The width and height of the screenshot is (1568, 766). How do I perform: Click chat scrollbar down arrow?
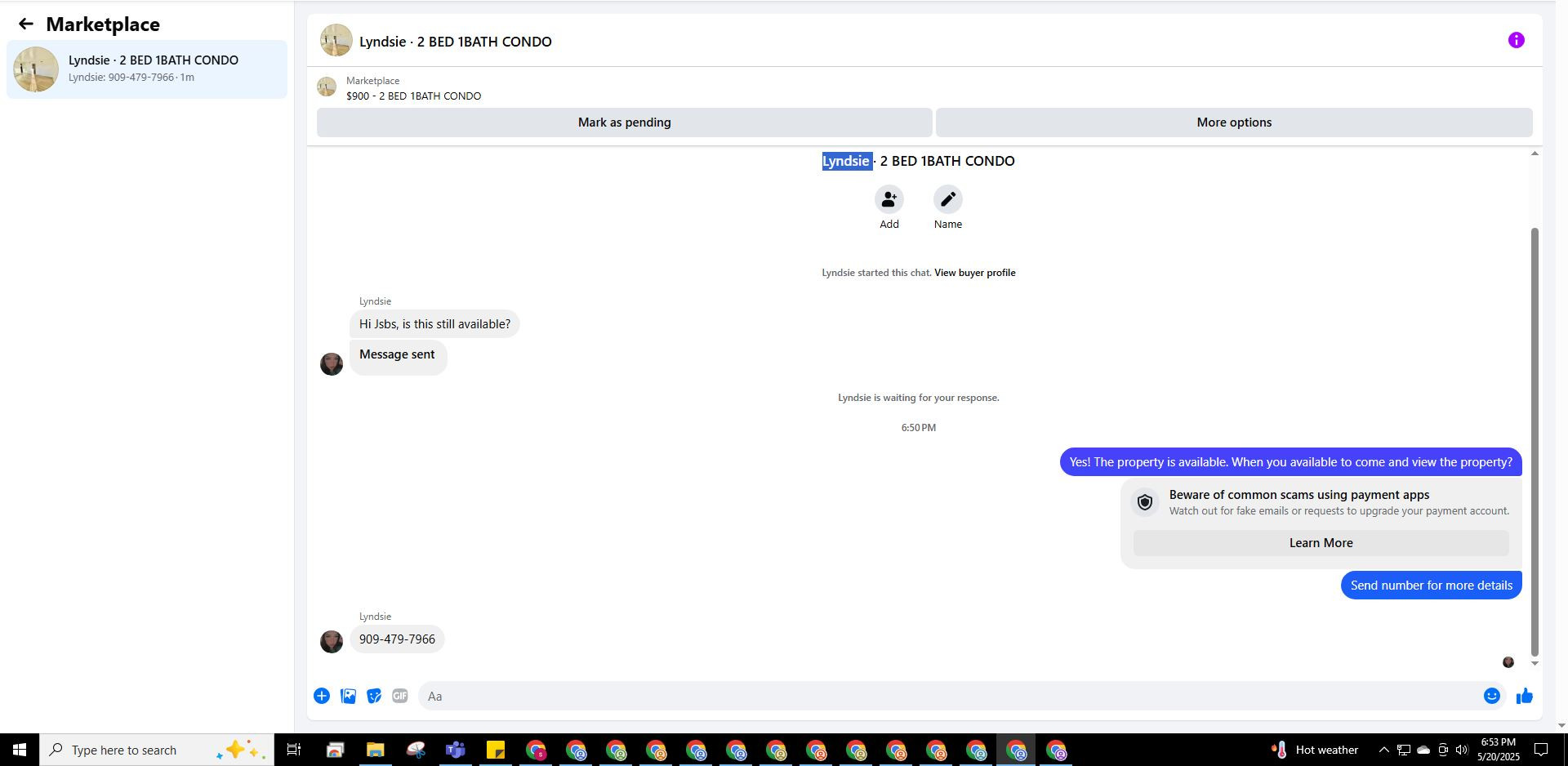(1535, 663)
